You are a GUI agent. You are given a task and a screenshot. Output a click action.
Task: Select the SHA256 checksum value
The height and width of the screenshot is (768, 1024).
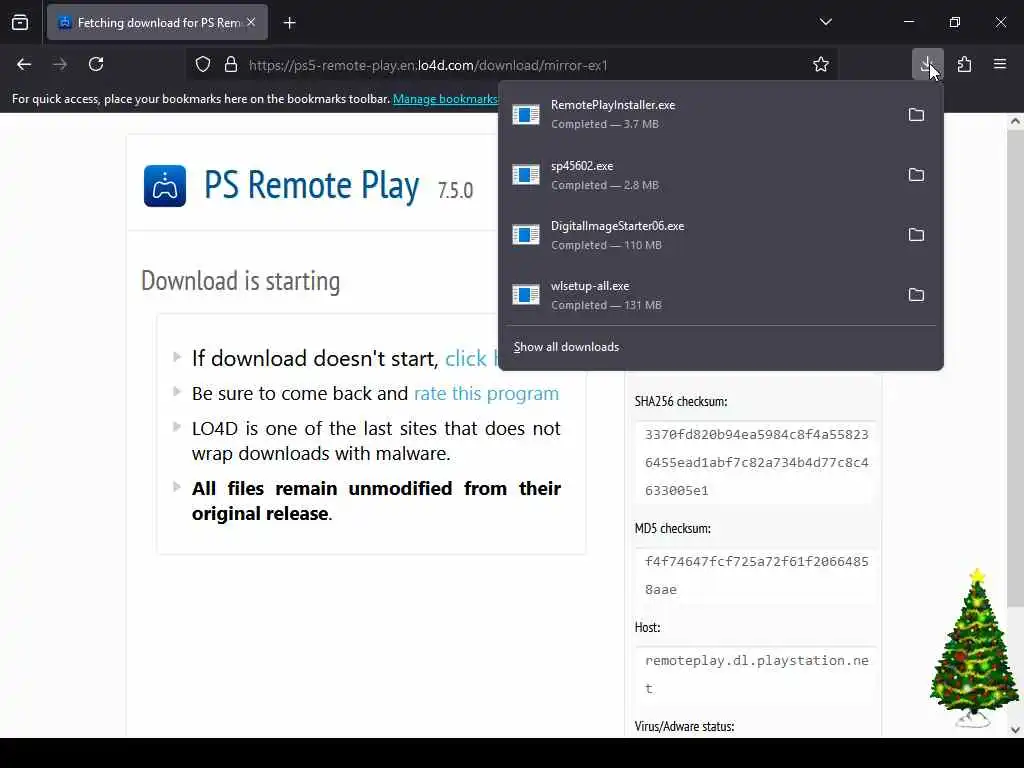pos(756,462)
